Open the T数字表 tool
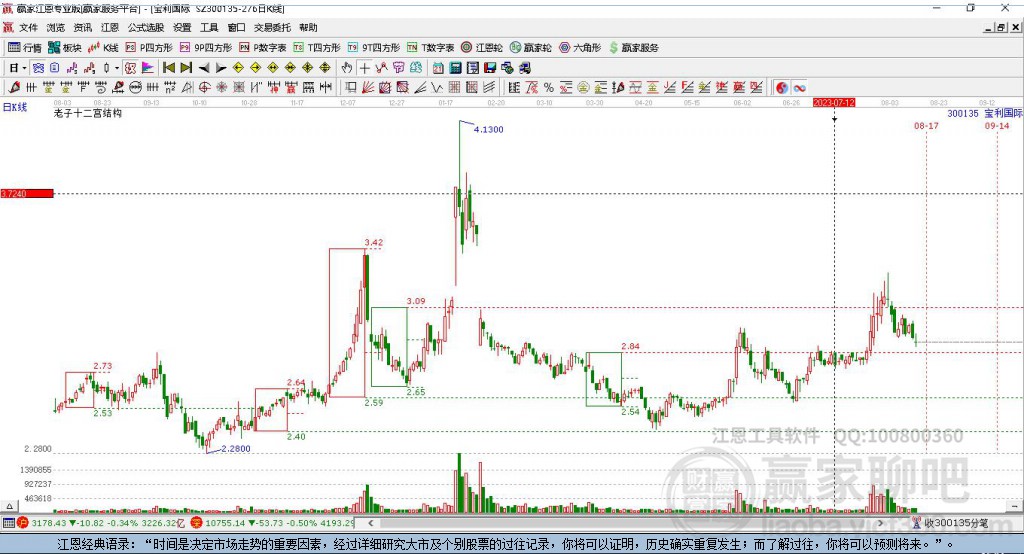This screenshot has width=1024, height=554. coord(430,48)
